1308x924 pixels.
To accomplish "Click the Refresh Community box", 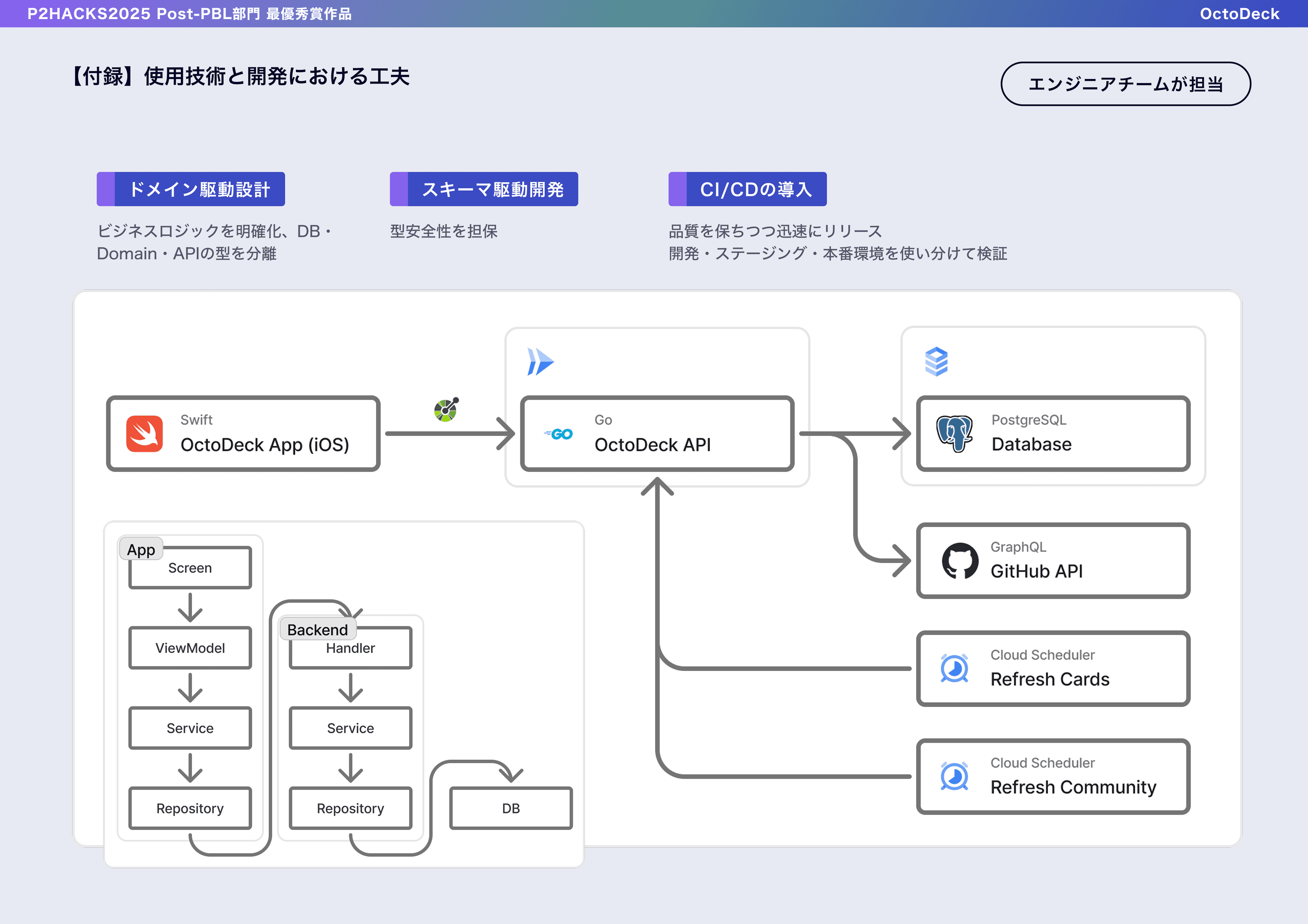I will [1053, 777].
